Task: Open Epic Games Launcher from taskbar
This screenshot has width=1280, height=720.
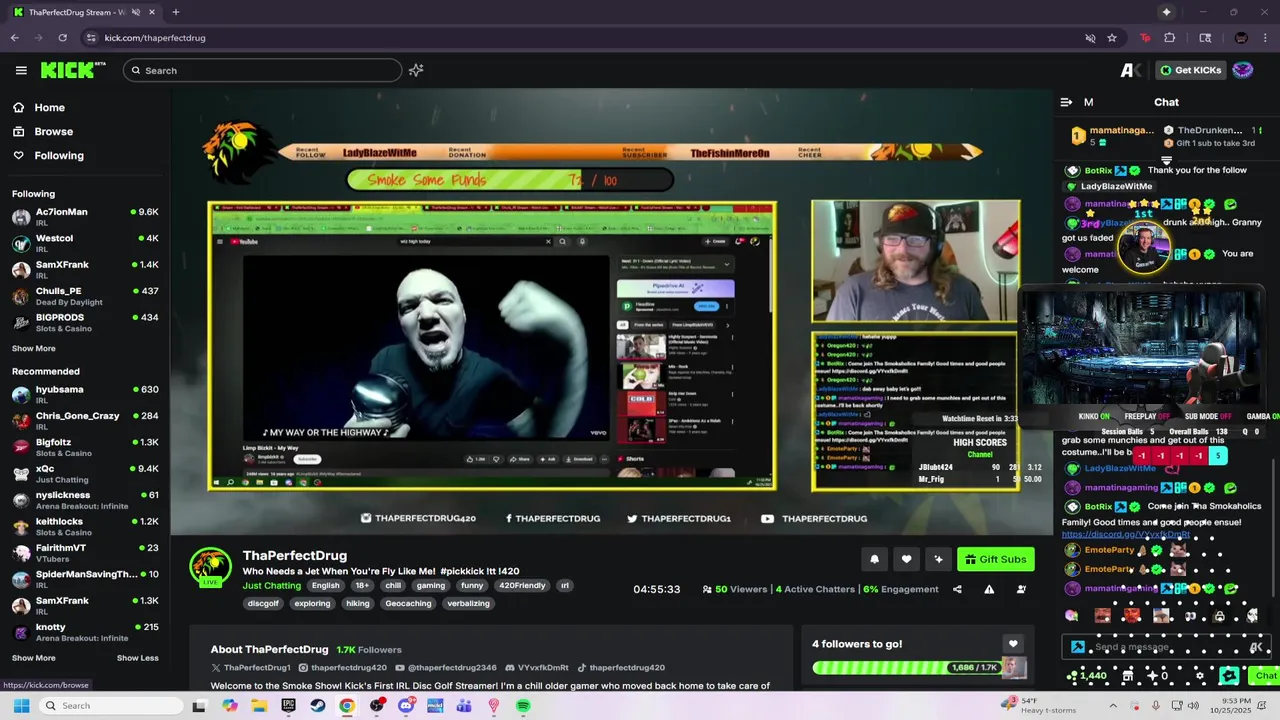Action: pos(289,706)
